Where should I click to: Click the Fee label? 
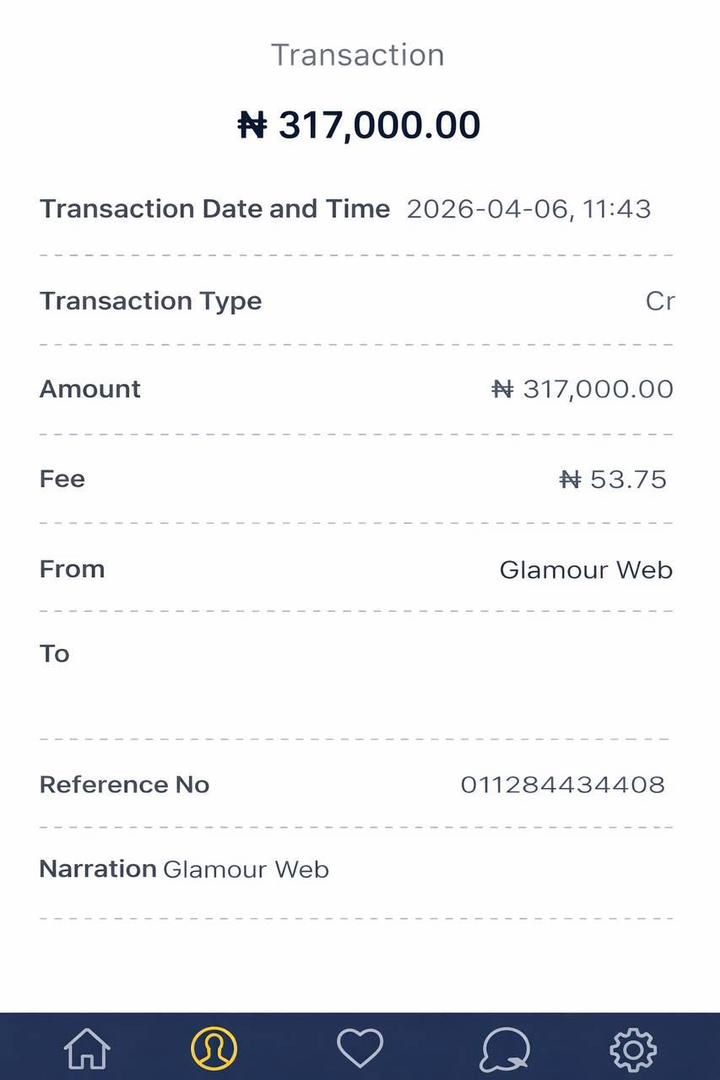(62, 479)
